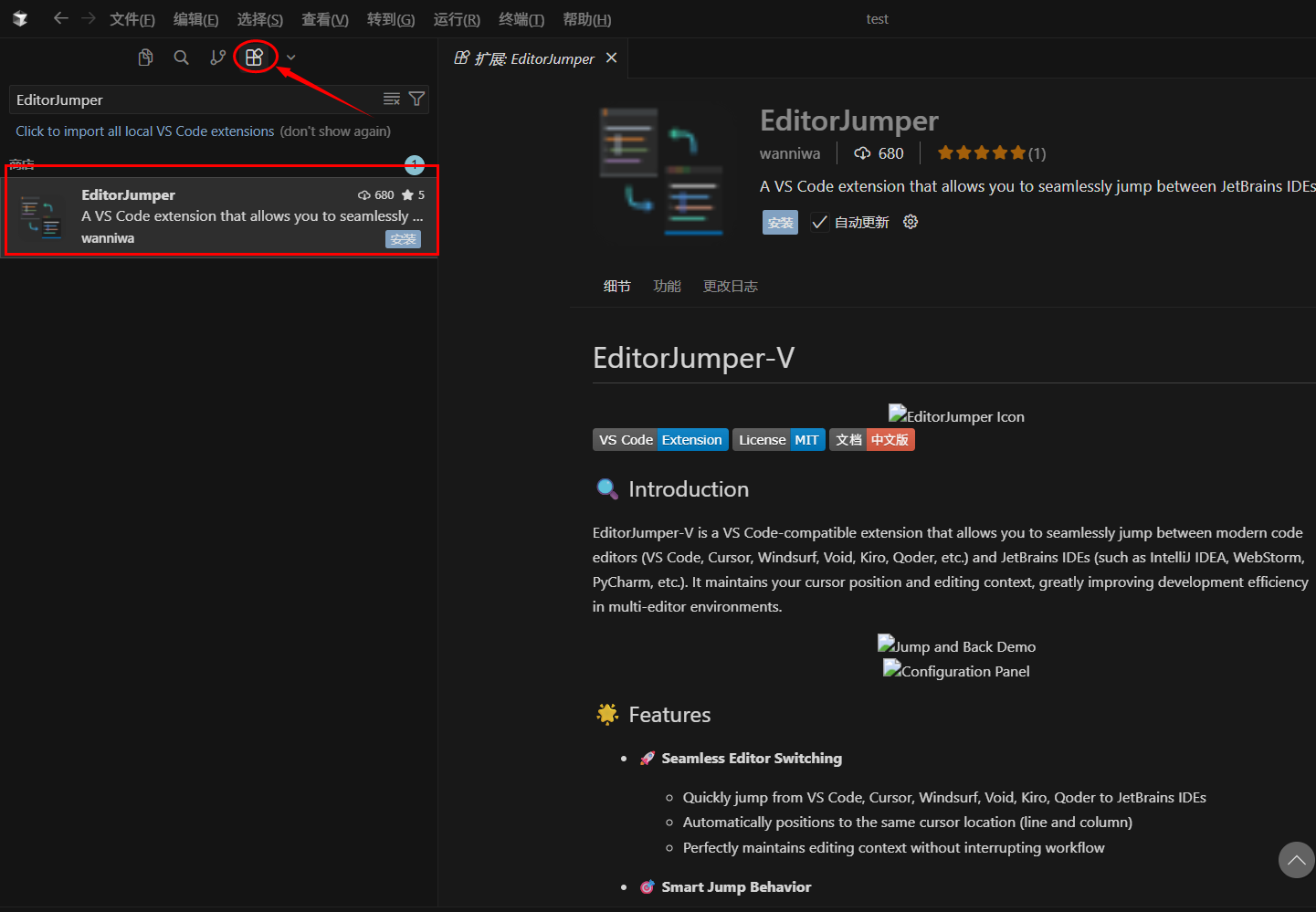Click the app logo icon in title bar
1316x912 pixels.
coord(20,18)
